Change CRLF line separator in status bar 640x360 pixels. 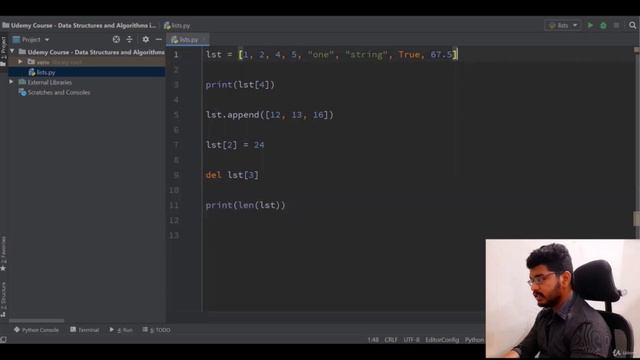(x=391, y=340)
